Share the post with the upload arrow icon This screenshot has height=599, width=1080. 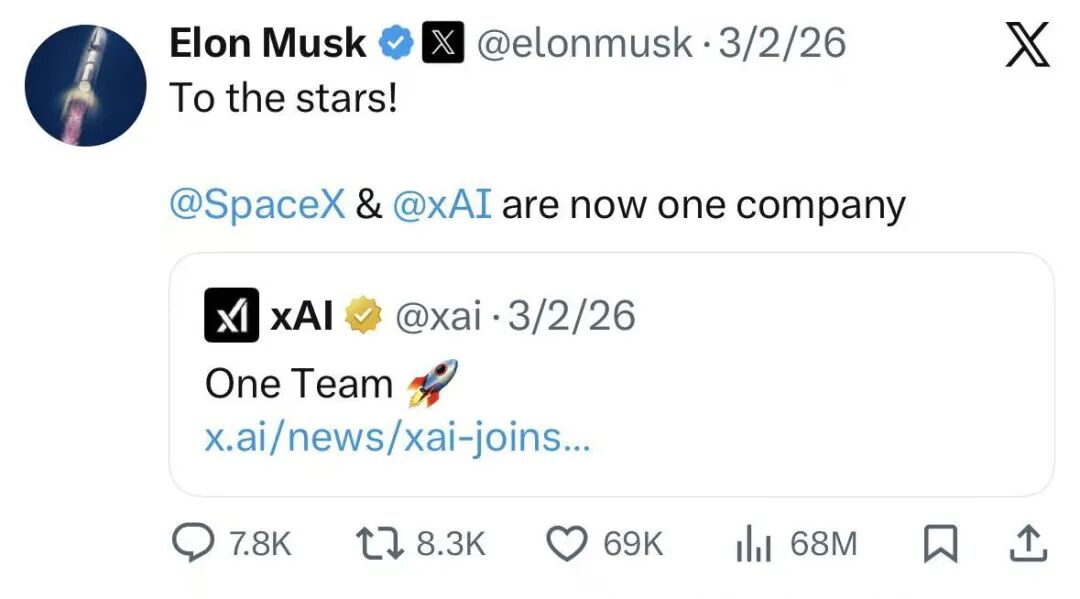[1030, 543]
